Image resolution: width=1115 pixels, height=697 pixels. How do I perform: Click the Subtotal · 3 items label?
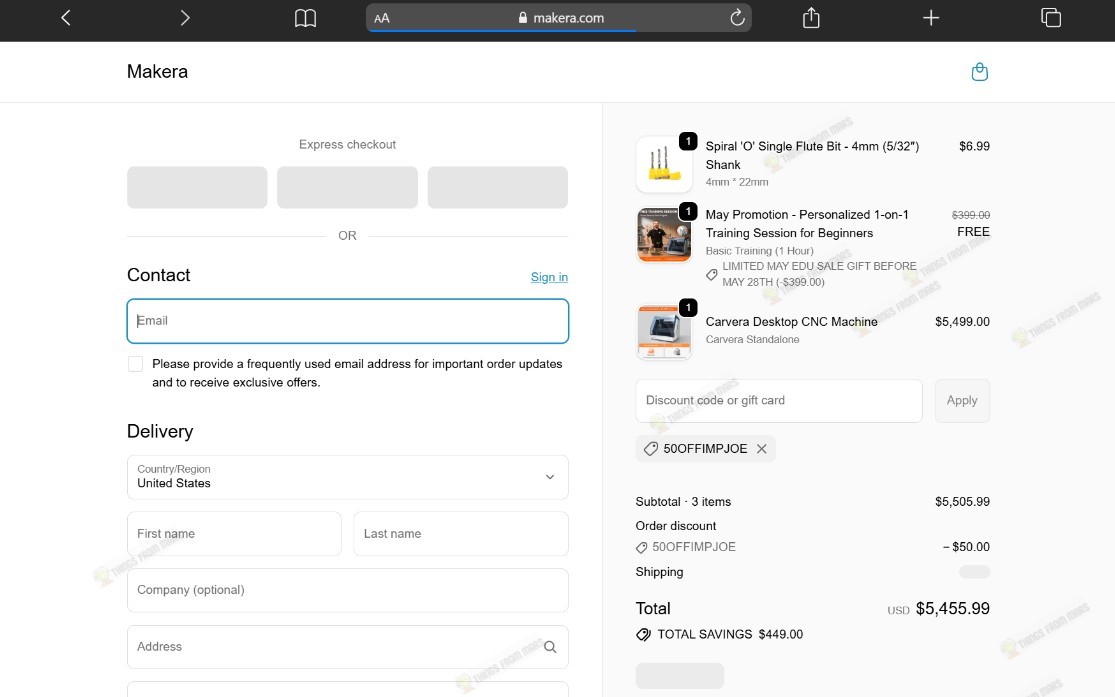(x=683, y=501)
